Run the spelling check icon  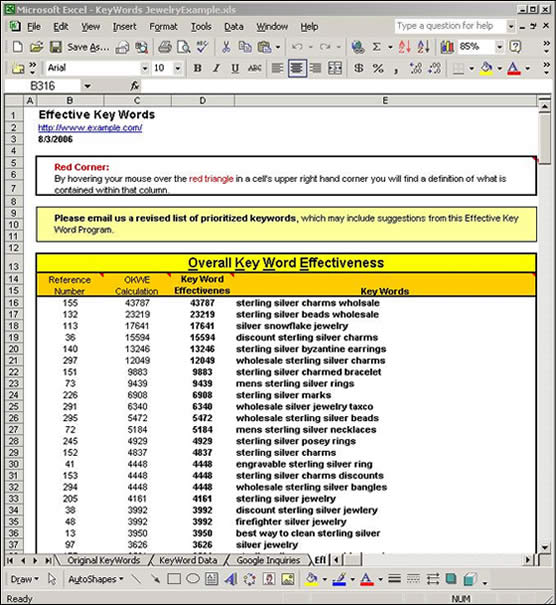click(202, 47)
